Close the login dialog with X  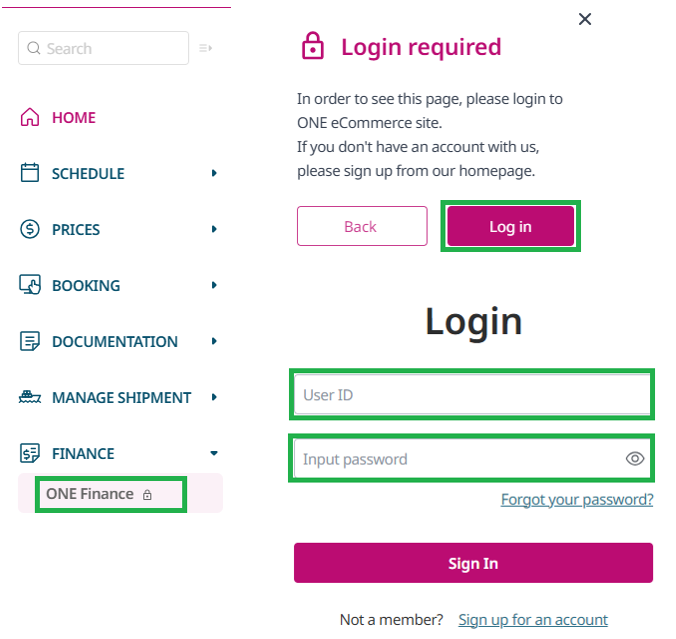point(585,19)
